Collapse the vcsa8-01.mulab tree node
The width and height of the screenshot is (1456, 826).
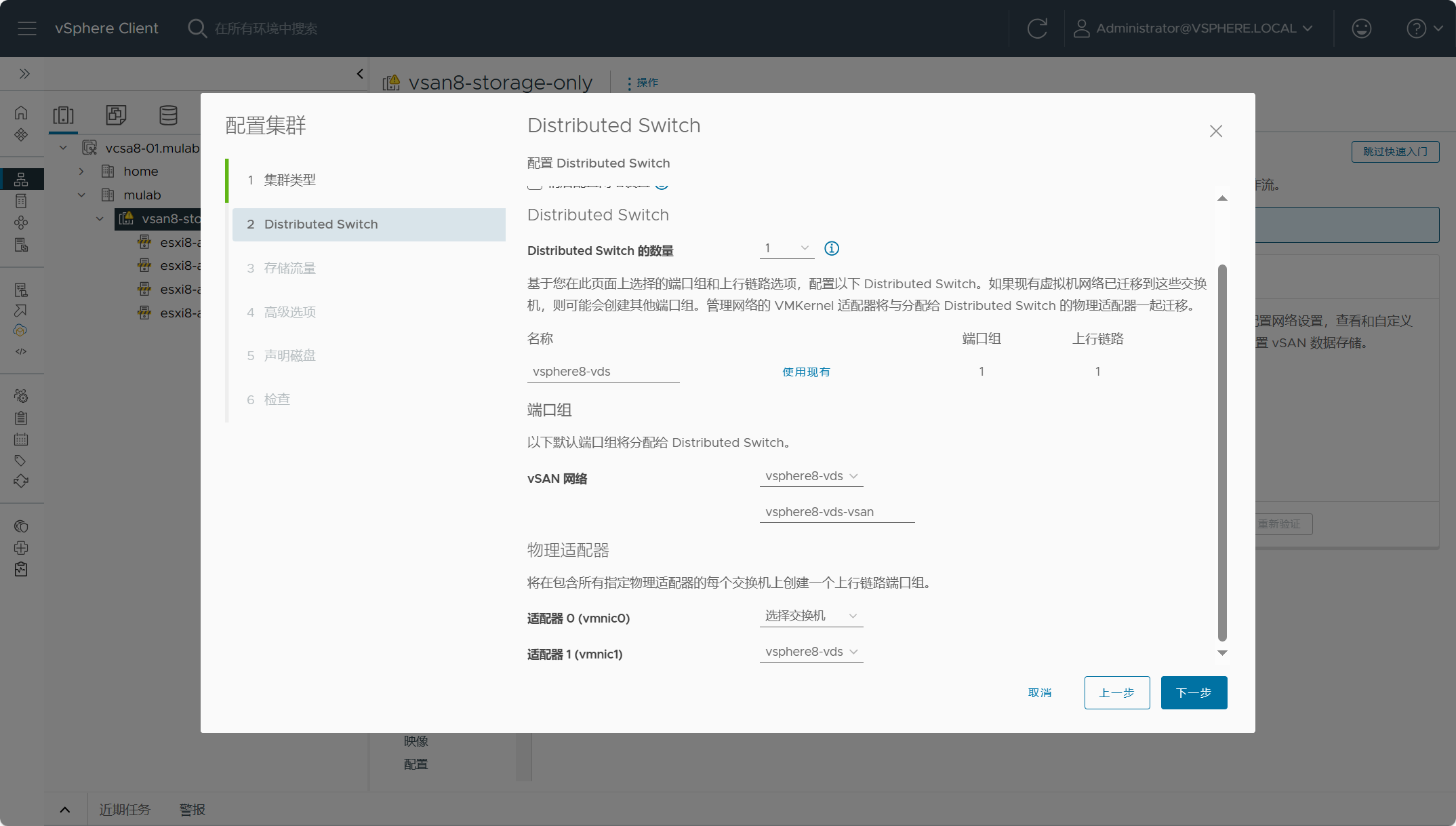coord(63,148)
